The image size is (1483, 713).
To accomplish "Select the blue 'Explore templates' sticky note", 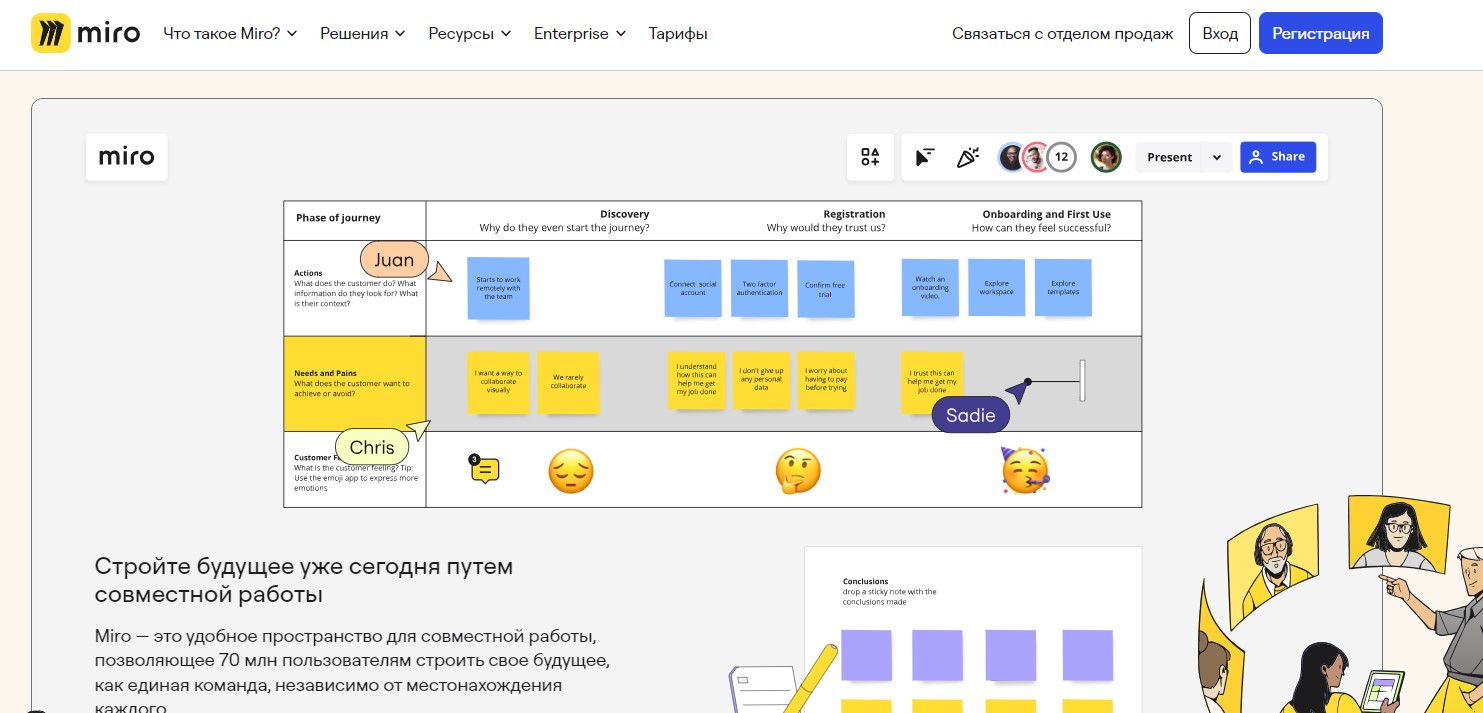I will point(1063,288).
